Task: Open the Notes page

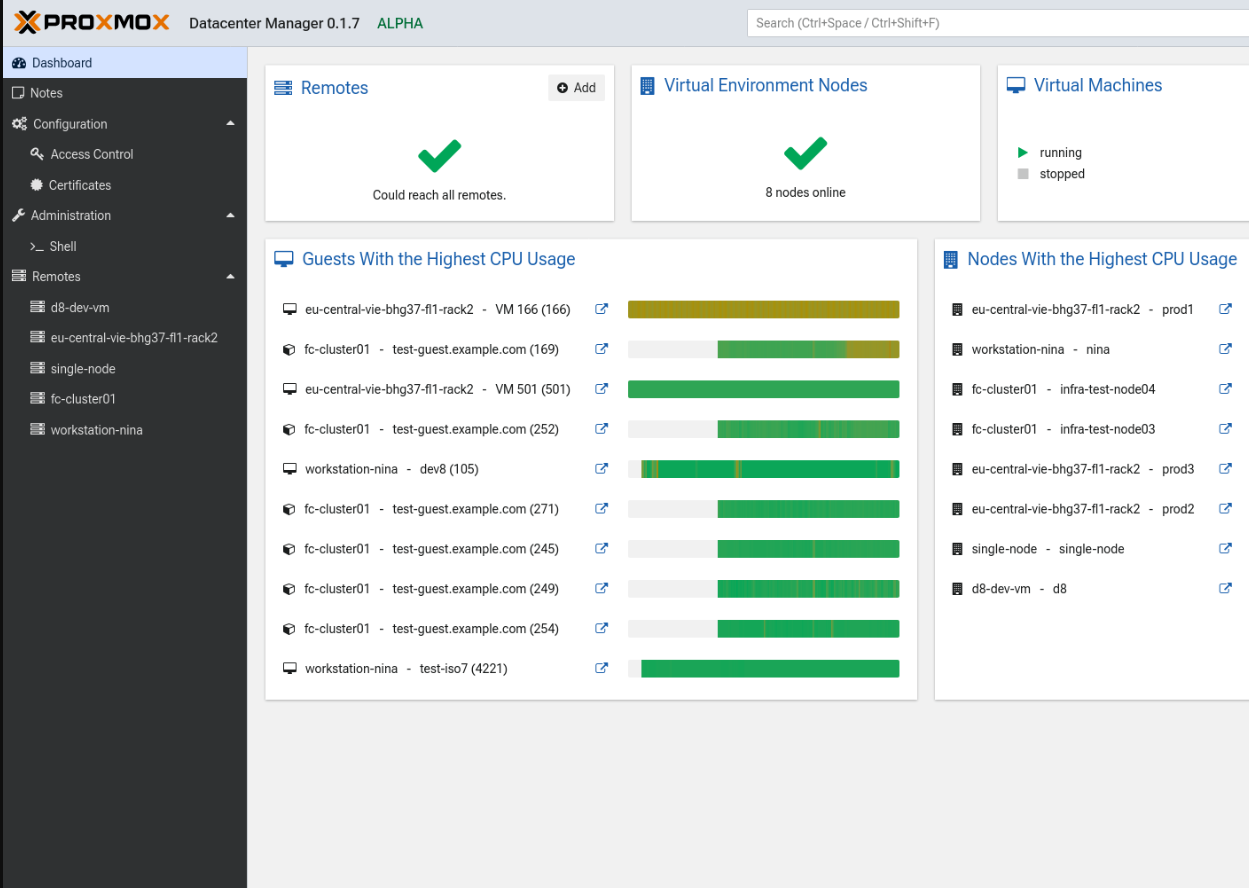Action: (46, 93)
